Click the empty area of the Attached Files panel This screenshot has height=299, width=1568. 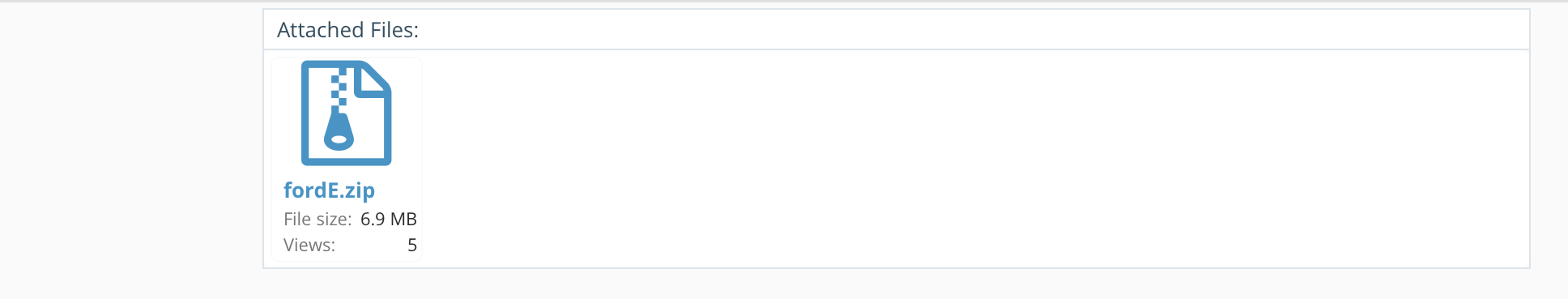(x=972, y=158)
